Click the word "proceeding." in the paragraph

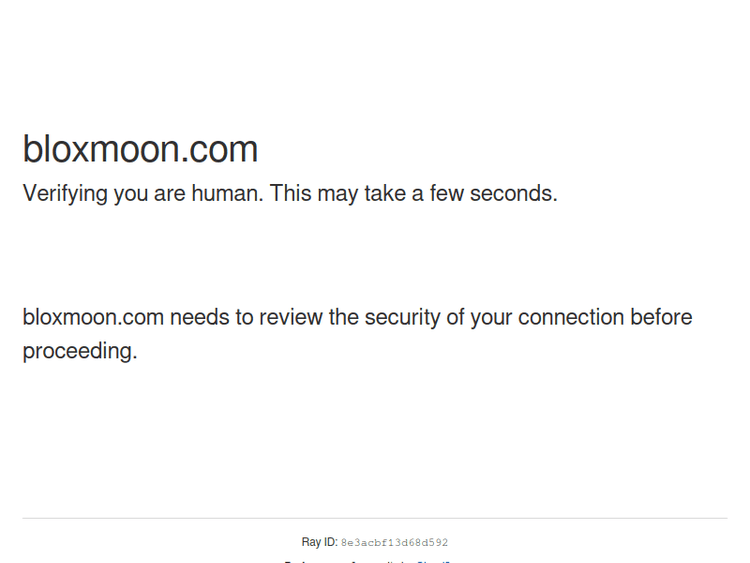click(79, 352)
